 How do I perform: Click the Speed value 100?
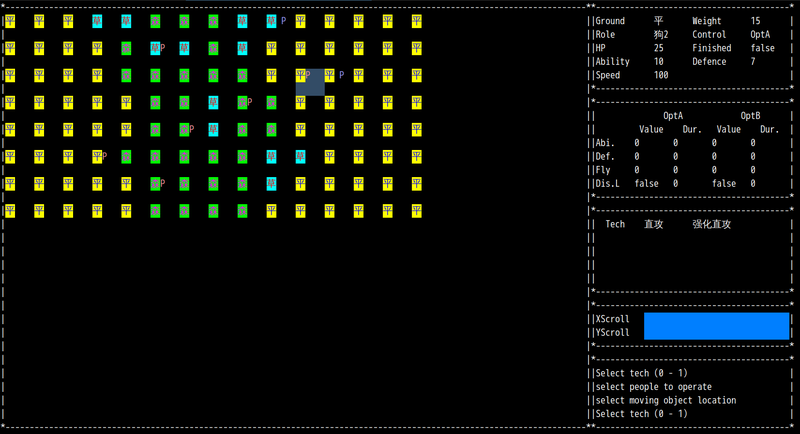[x=661, y=75]
